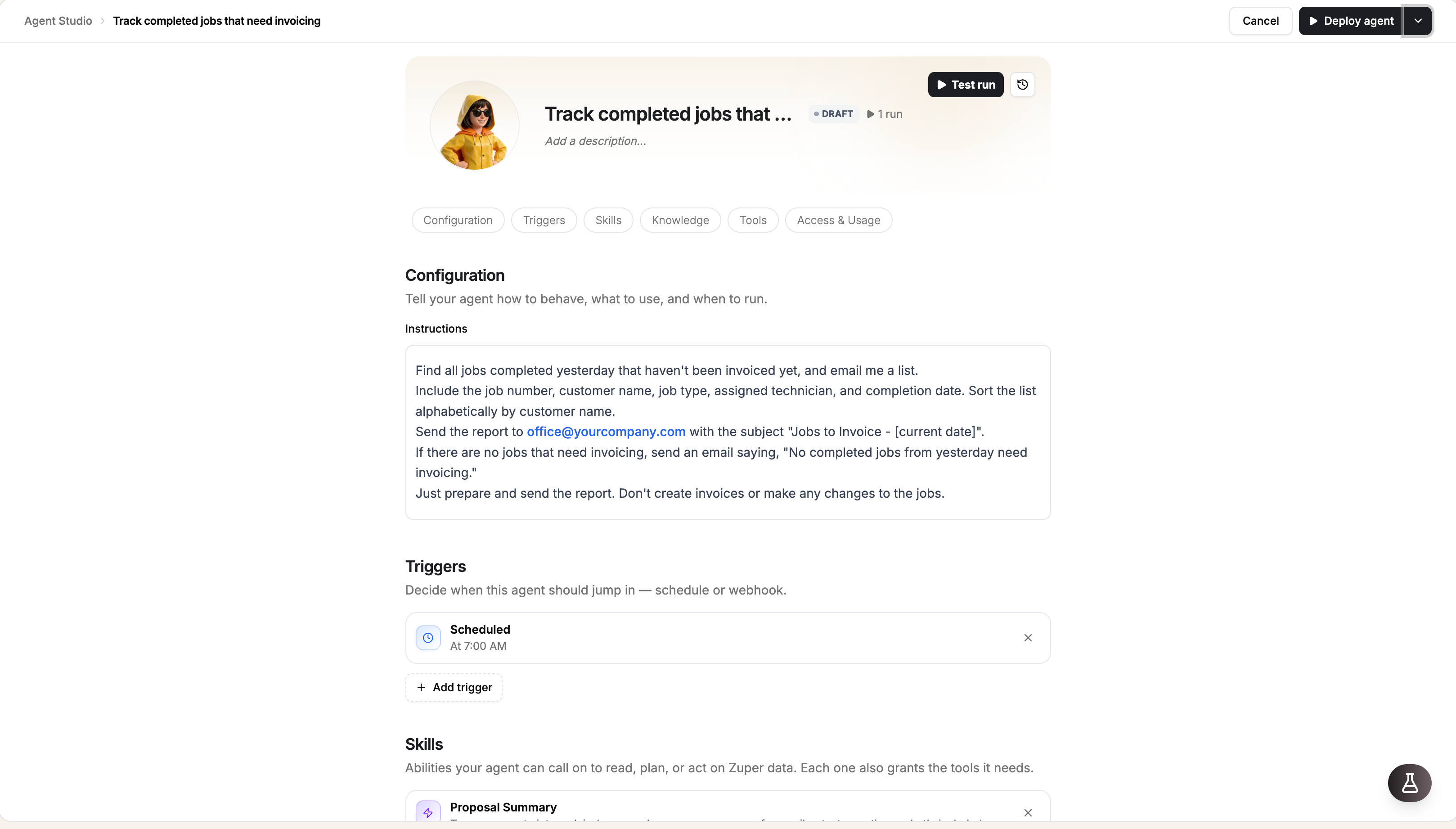The image size is (1456, 829).
Task: Remove the Scheduled trigger with X
Action: tap(1028, 638)
